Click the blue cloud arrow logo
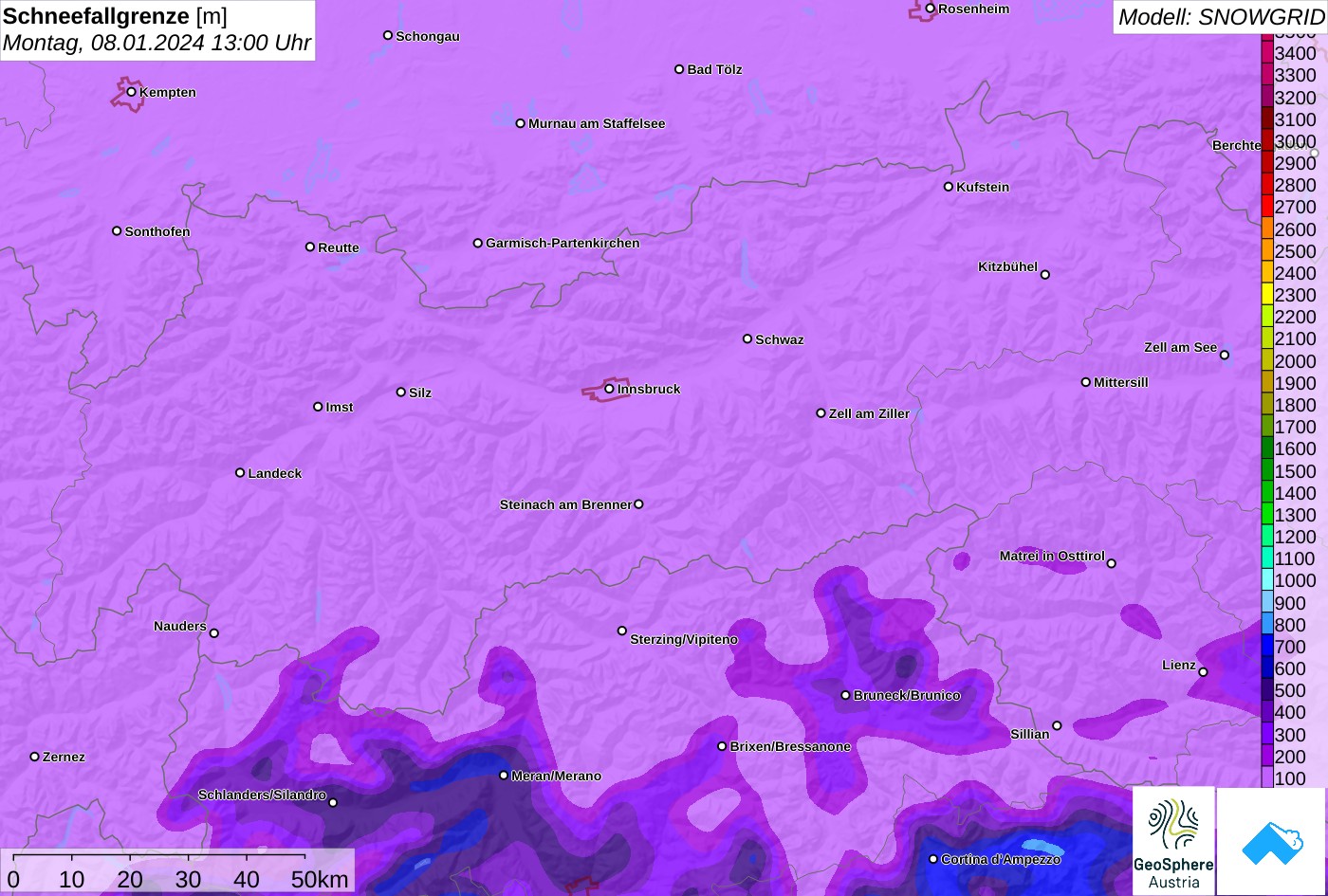Viewport: 1328px width, 896px height. click(x=1272, y=841)
